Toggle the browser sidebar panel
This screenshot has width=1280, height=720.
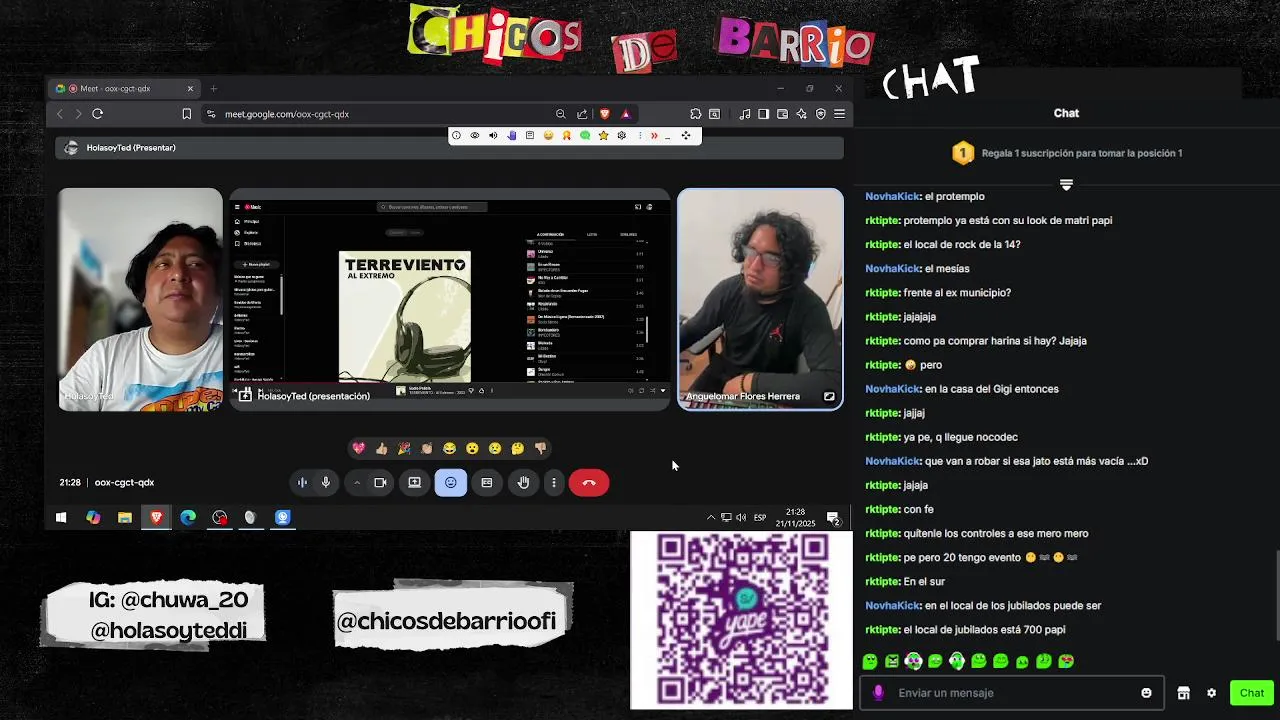(764, 114)
